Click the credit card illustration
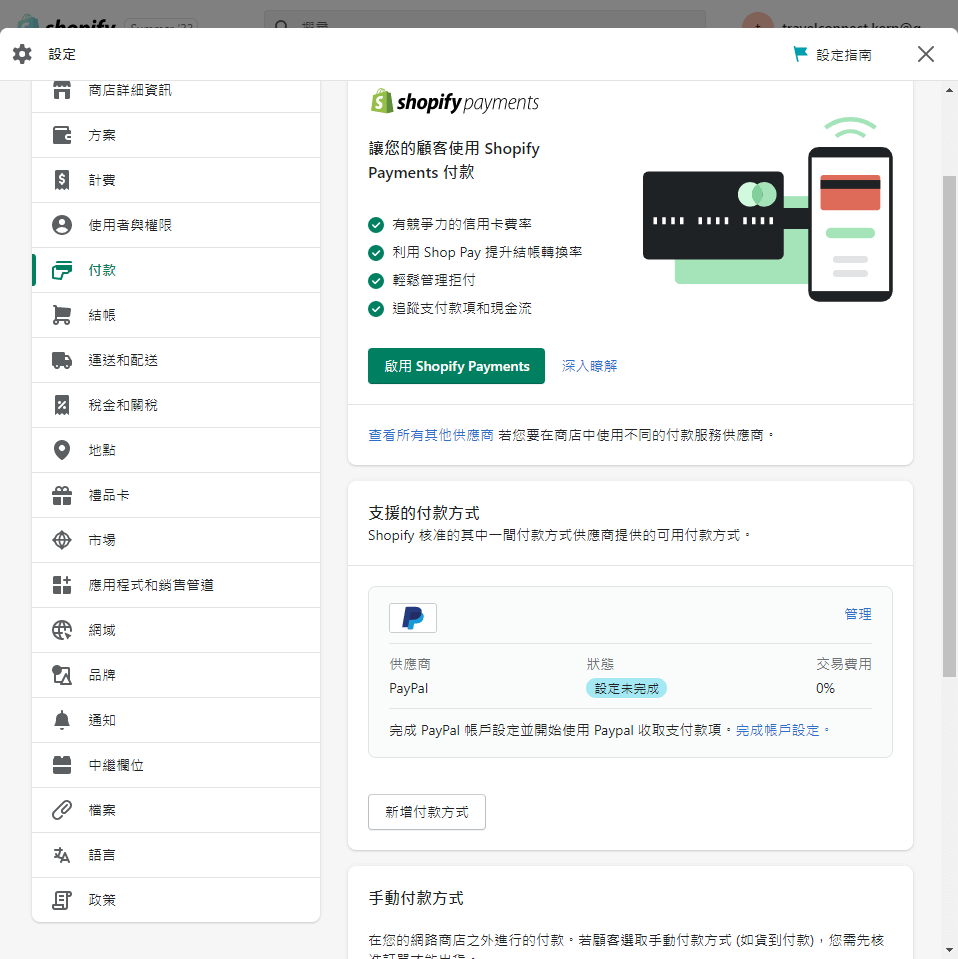Viewport: 958px width, 959px height. (713, 215)
